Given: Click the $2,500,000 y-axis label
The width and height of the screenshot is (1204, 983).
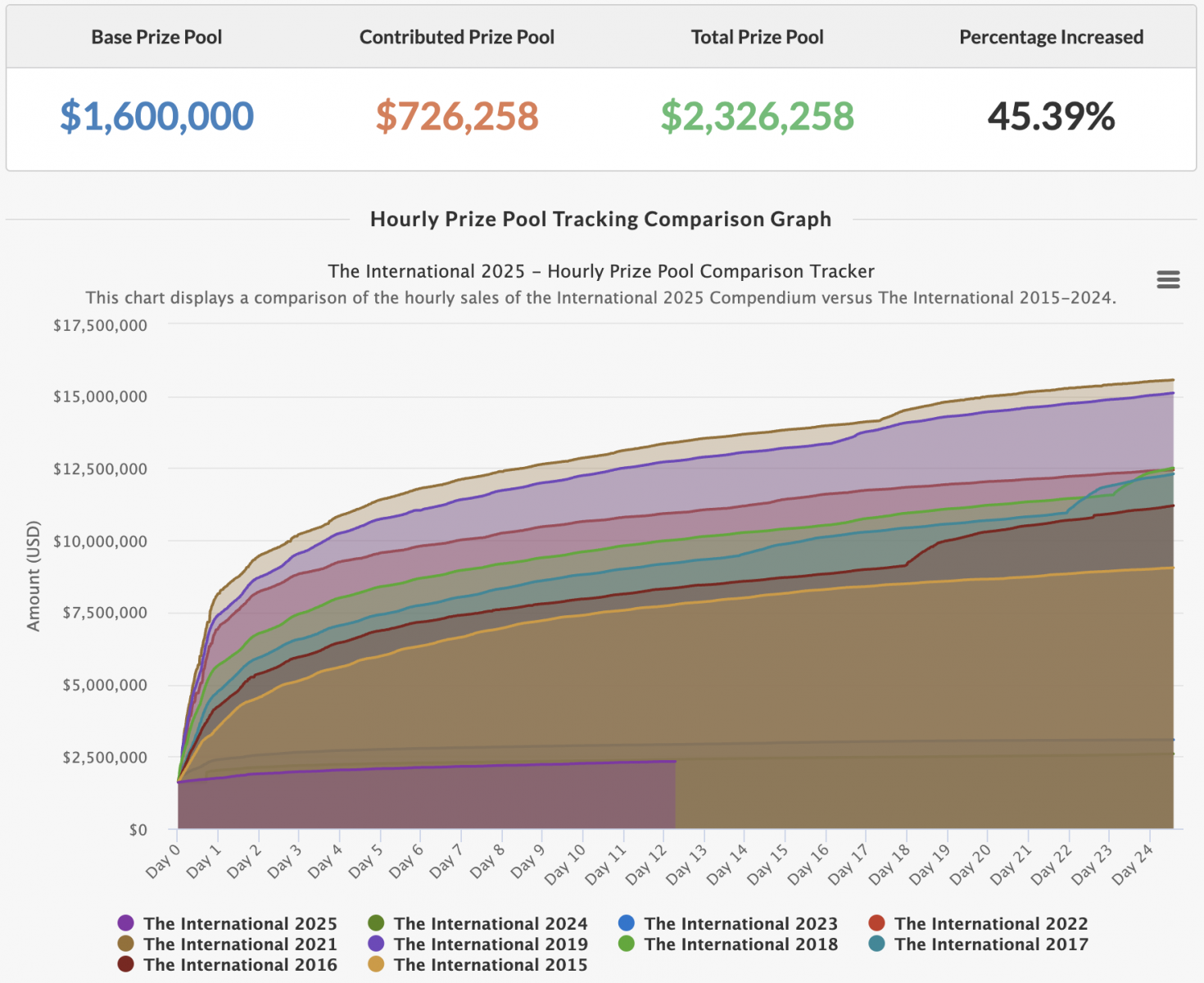Looking at the screenshot, I should [105, 757].
